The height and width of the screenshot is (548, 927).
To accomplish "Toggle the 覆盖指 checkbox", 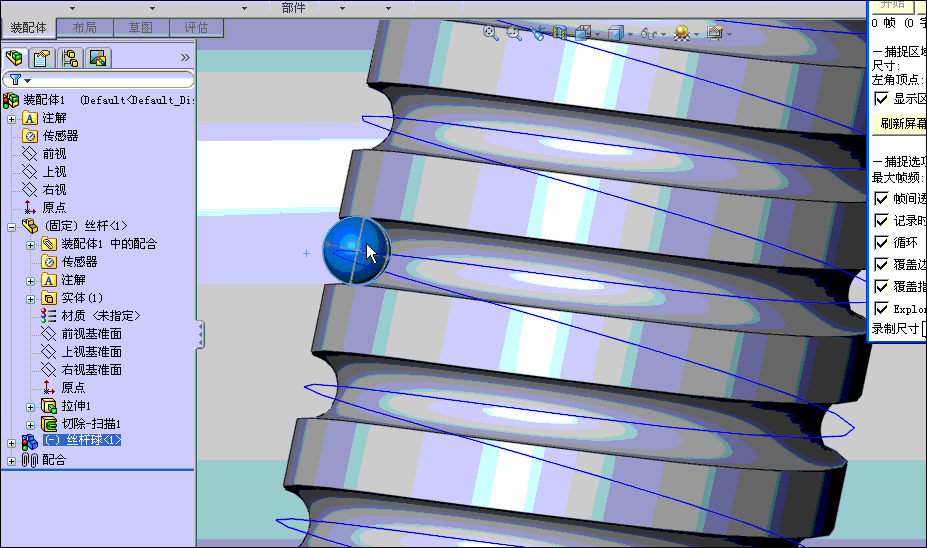I will click(x=881, y=287).
